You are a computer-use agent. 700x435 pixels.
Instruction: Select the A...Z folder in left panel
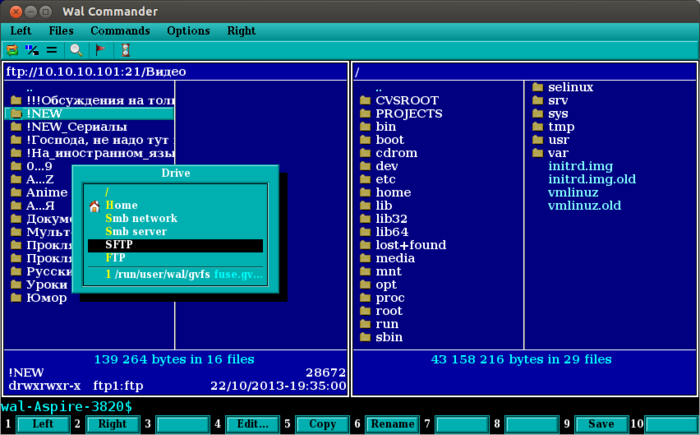point(40,180)
